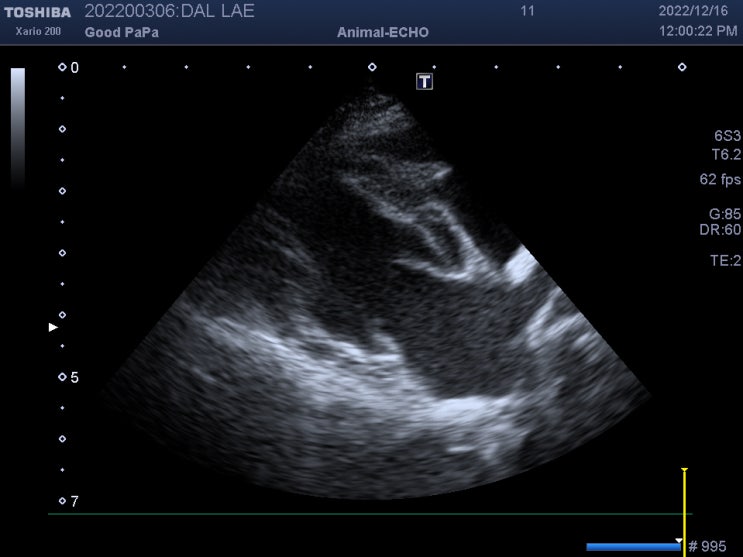Viewport: 743px width, 557px height.
Task: Click the 'TE:2' parameter
Action: pos(725,260)
